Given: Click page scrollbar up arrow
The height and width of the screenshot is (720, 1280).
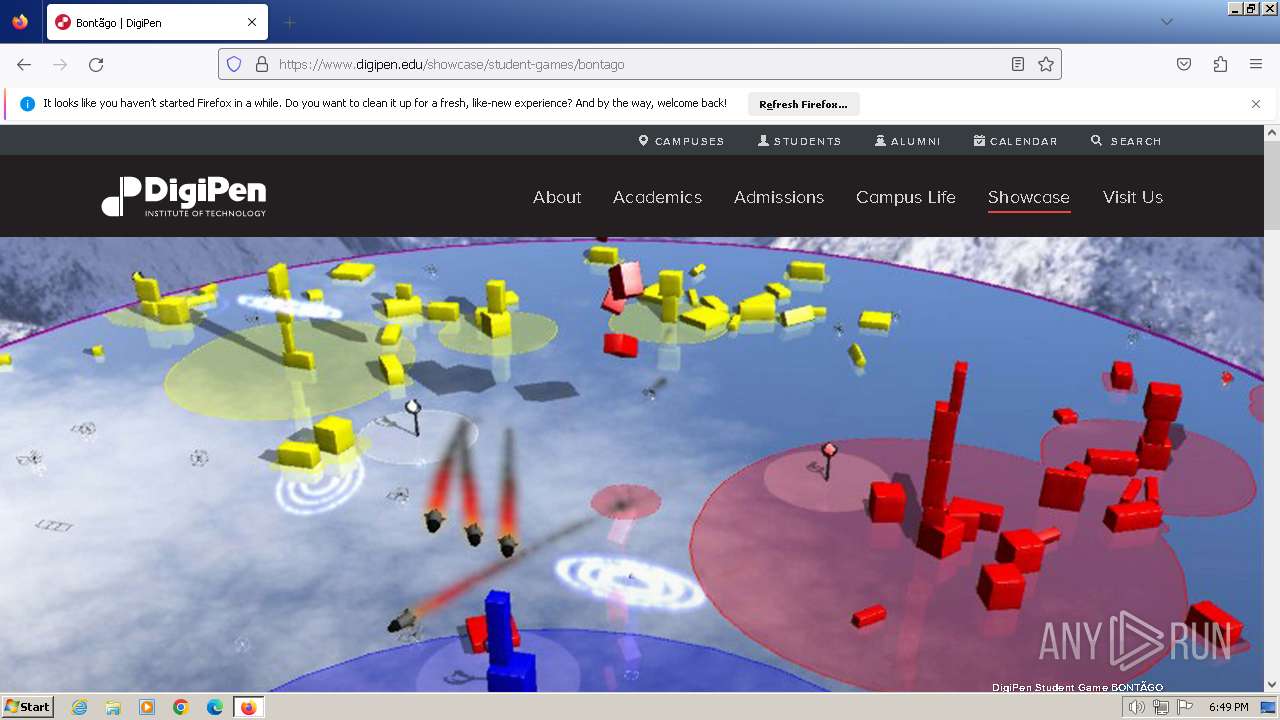Looking at the screenshot, I should tap(1272, 133).
